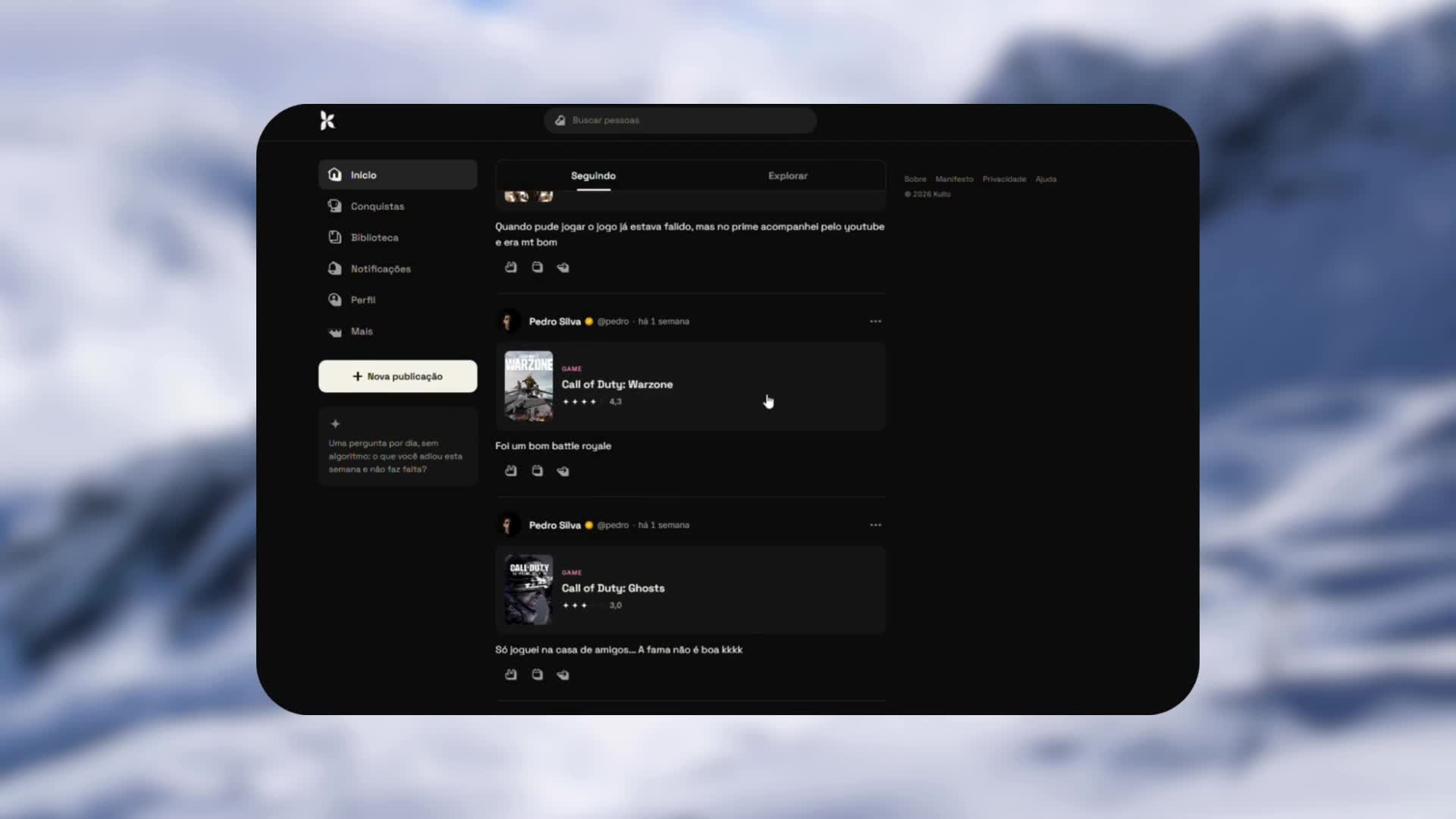The width and height of the screenshot is (1456, 819).
Task: Switch to the Seguindo tab
Action: [593, 175]
